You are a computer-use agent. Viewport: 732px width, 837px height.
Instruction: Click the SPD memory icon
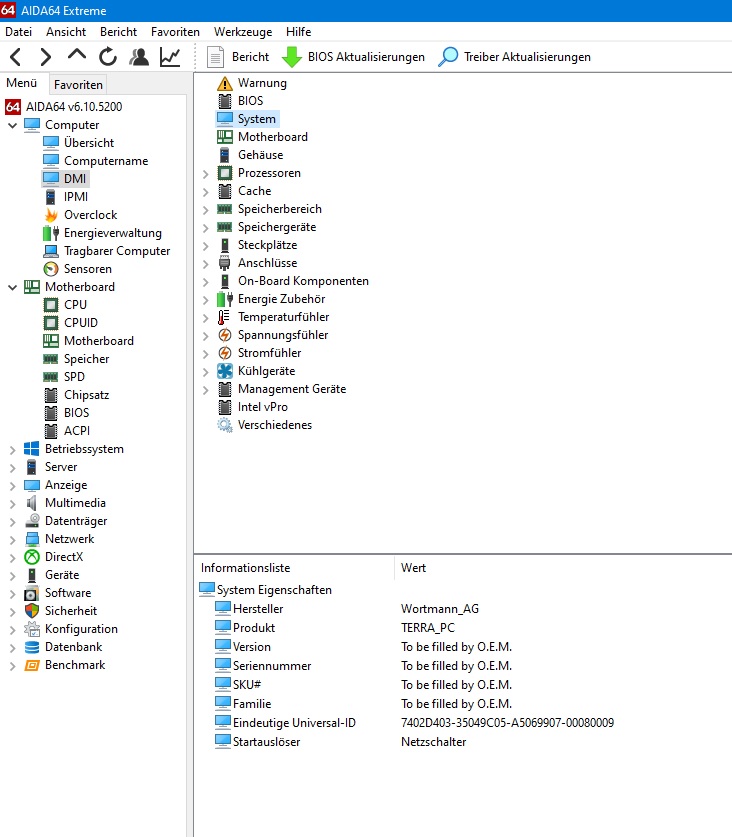pos(51,377)
